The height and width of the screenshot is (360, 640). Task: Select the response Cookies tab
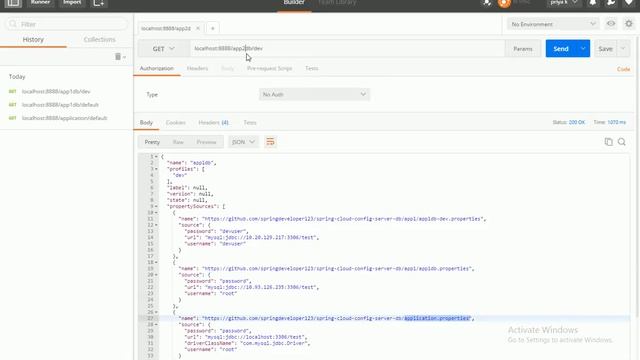pos(176,122)
